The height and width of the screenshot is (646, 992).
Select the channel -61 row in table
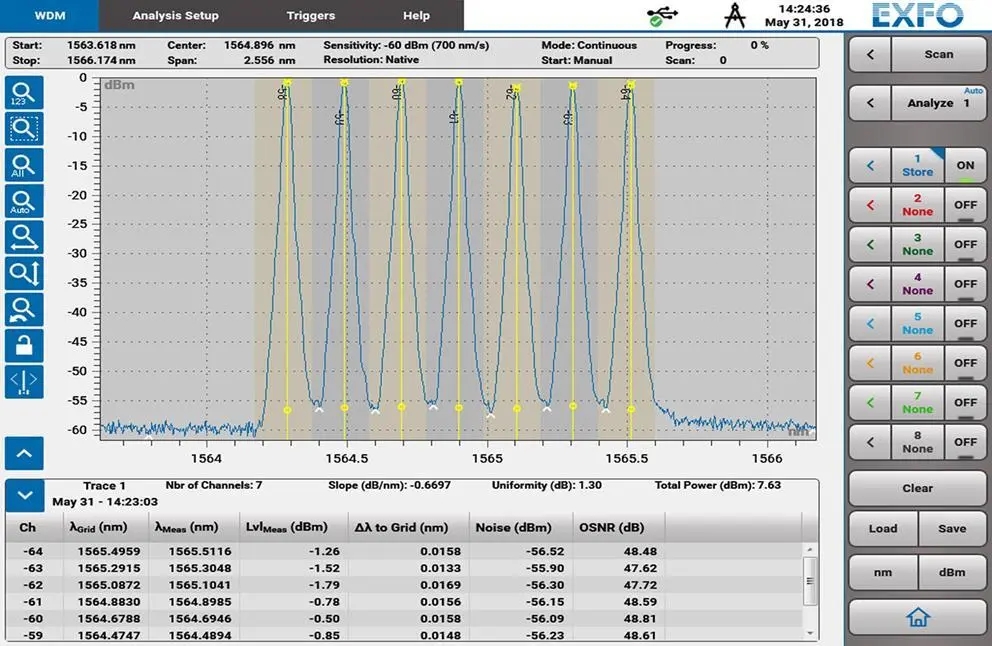coord(400,603)
